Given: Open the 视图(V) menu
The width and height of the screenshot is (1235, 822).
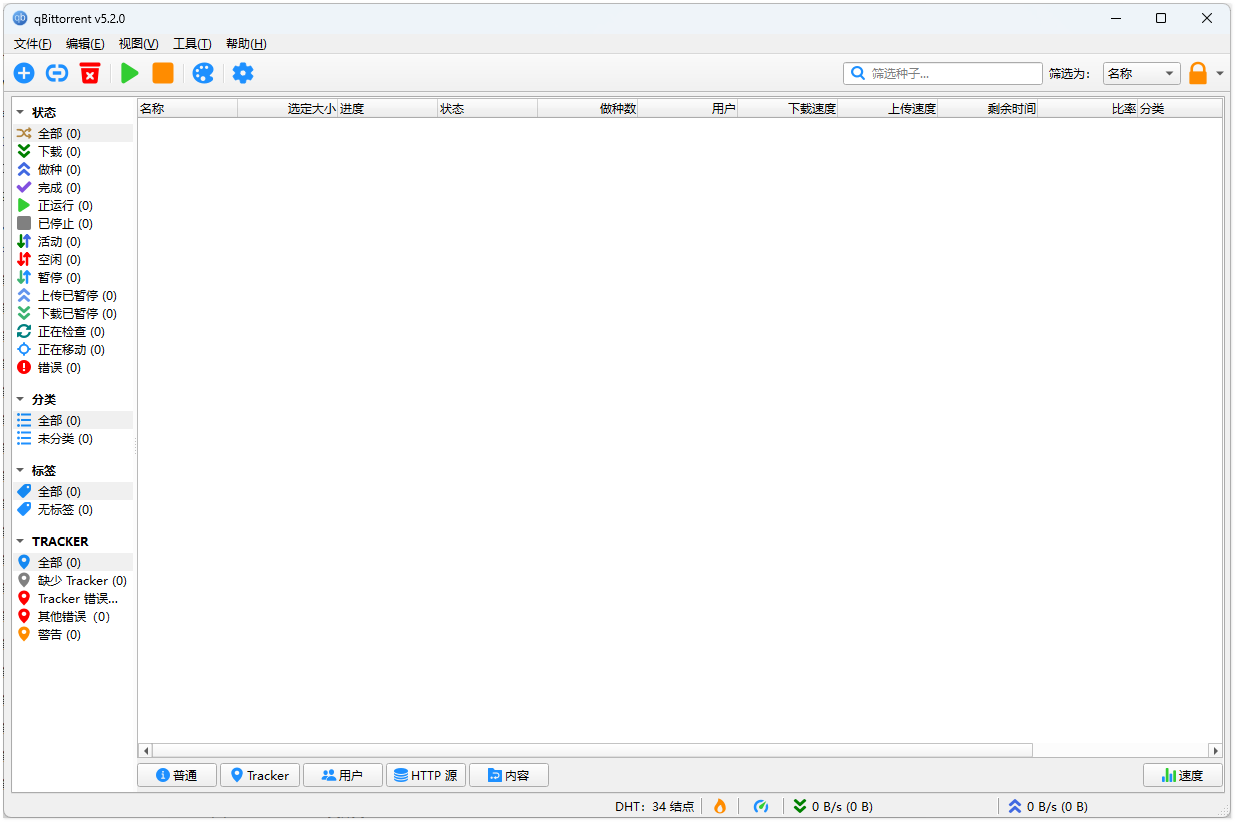Looking at the screenshot, I should click(138, 44).
